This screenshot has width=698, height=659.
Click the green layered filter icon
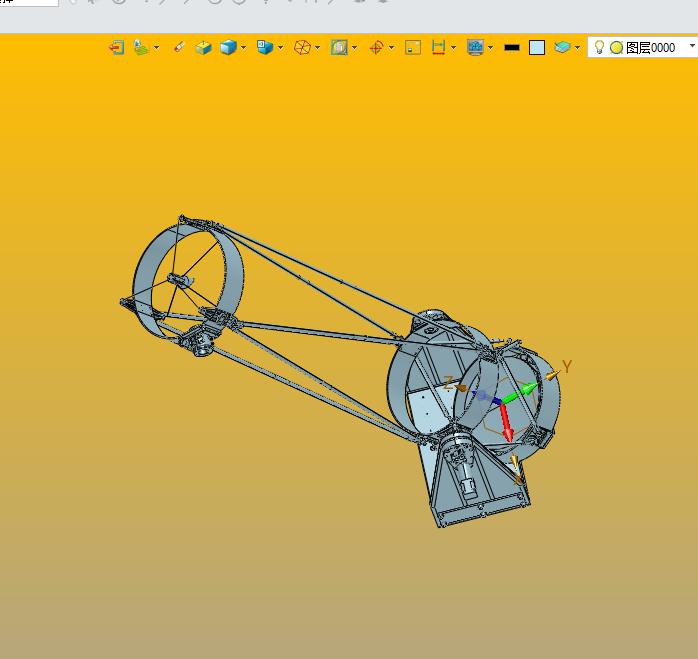tap(141, 47)
